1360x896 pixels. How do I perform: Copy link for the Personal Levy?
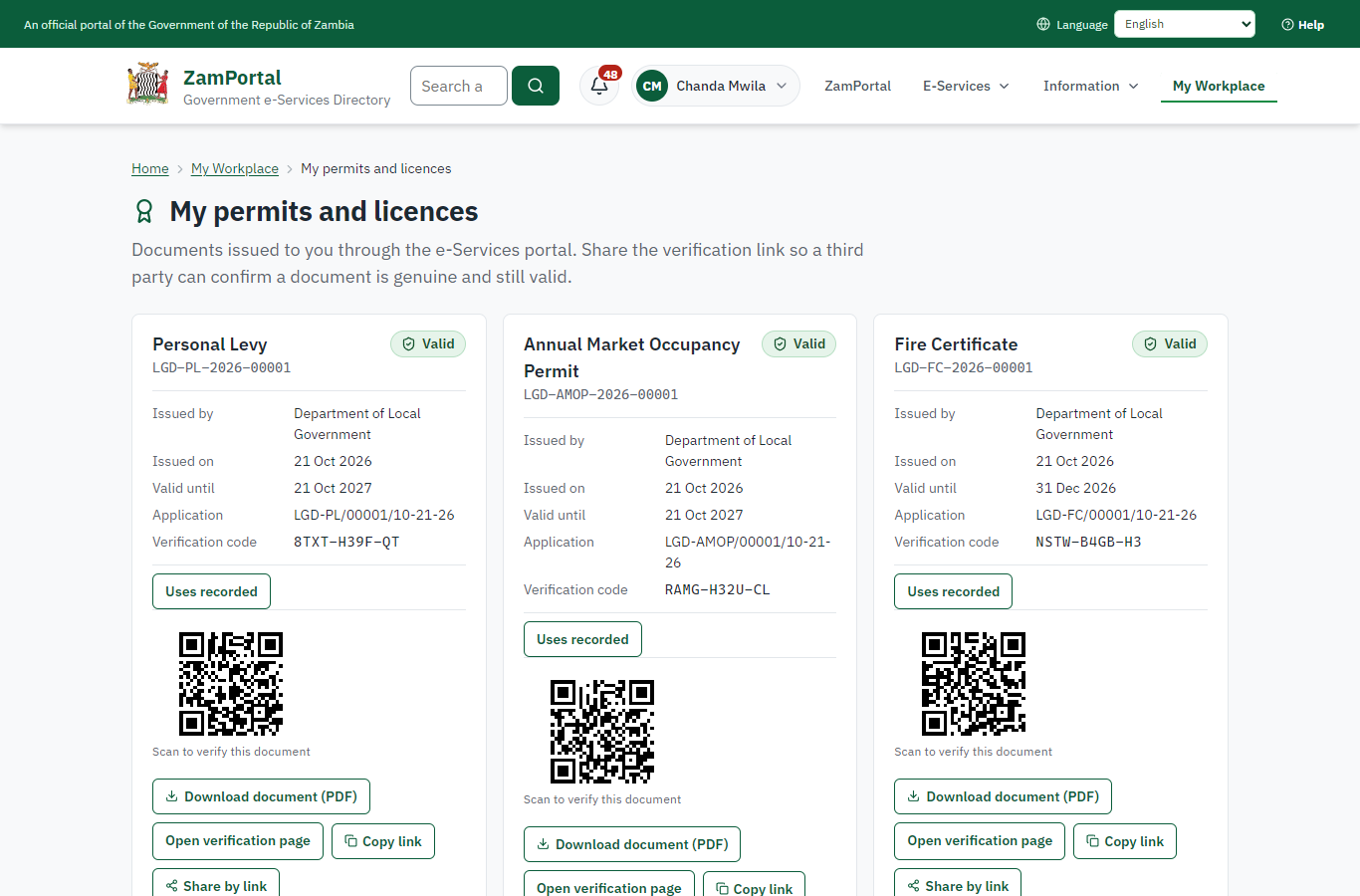tap(383, 841)
